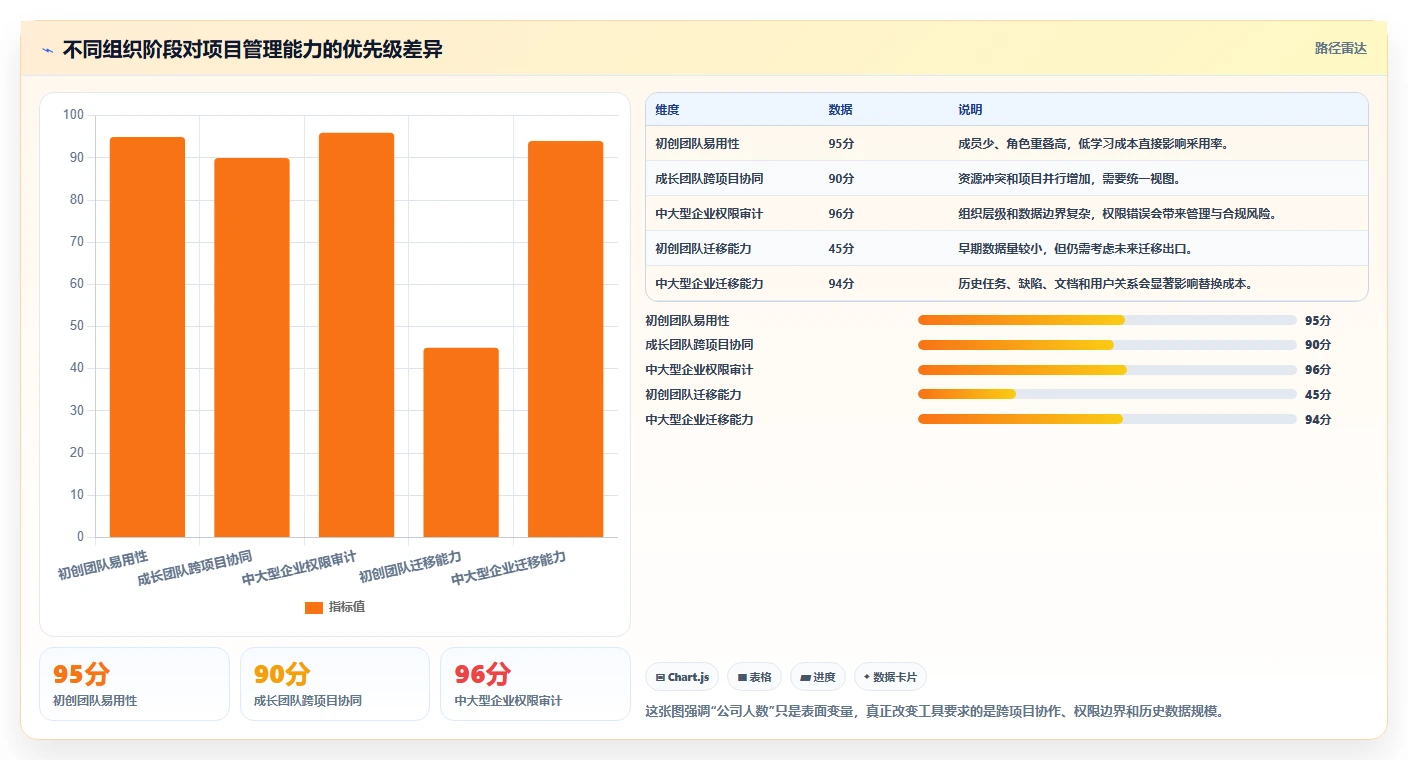This screenshot has height=760, width=1408.
Task: Click the 数据 column header
Action: pos(841,110)
